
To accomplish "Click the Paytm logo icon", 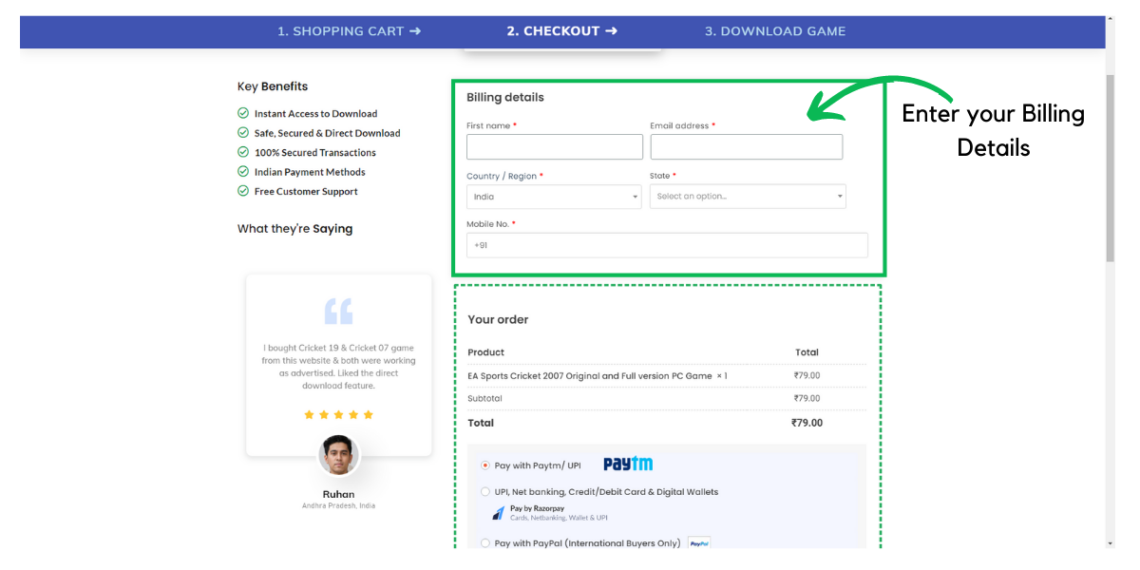I will click(628, 464).
